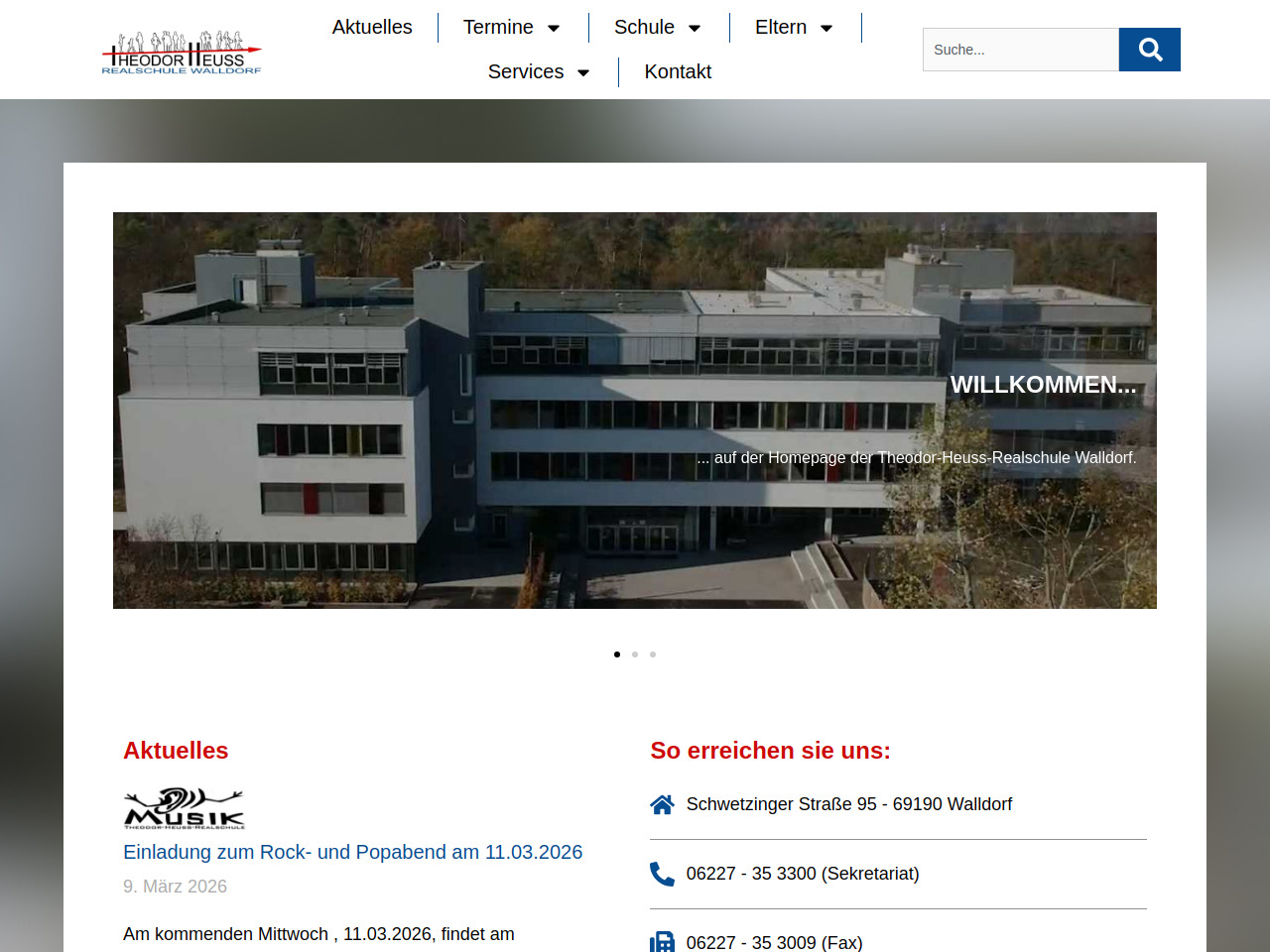Jump to the third slide dot
This screenshot has height=952, width=1270.
(653, 654)
